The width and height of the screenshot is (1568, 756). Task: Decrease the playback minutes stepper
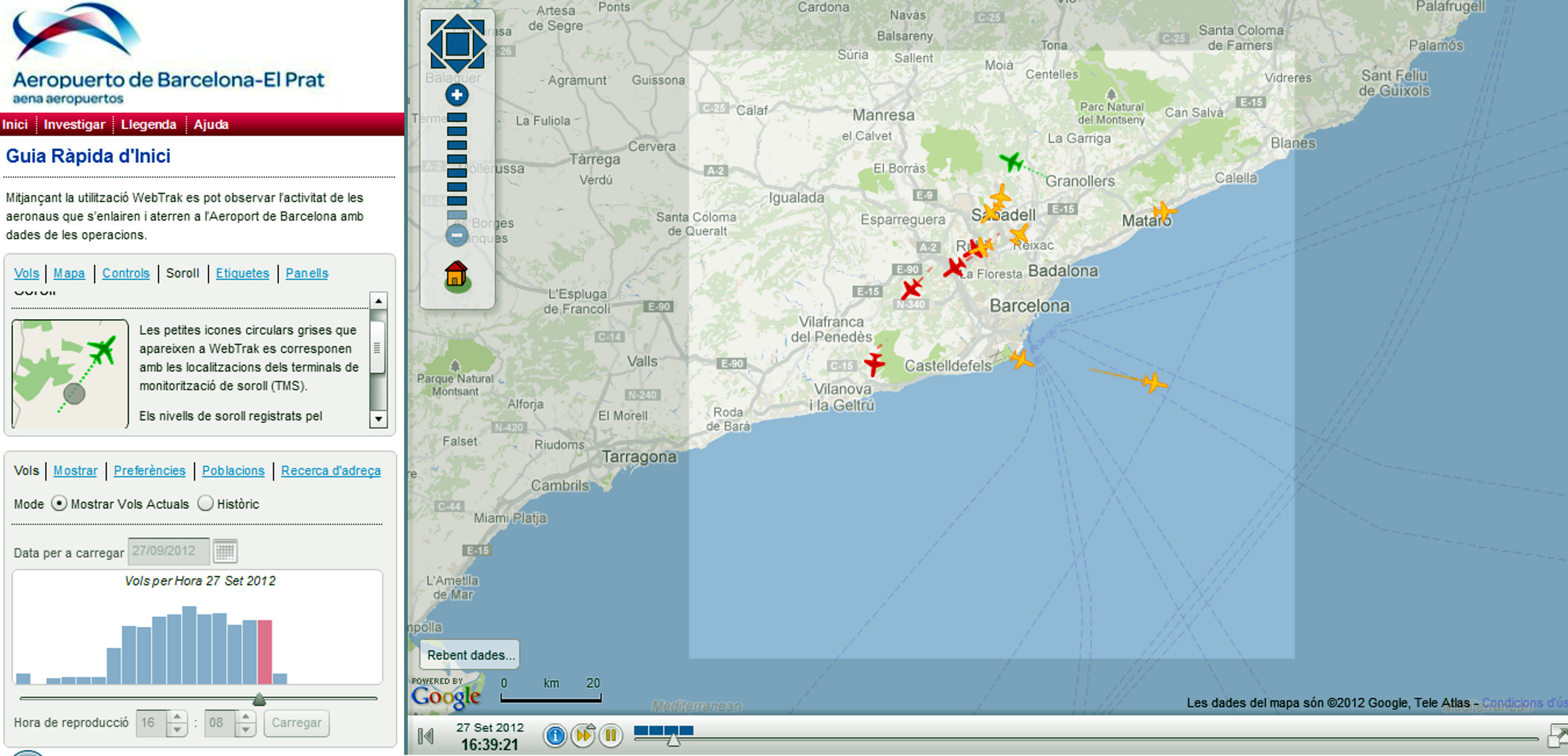[x=246, y=730]
